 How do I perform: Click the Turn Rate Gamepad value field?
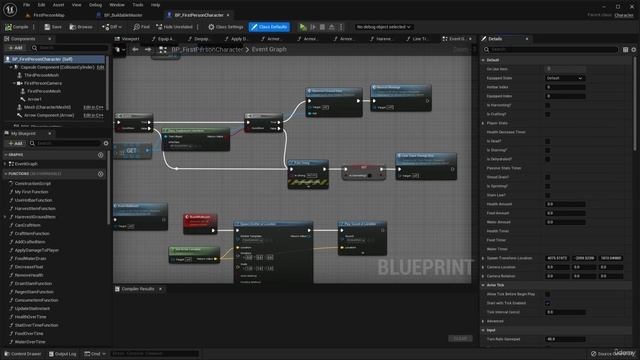click(x=565, y=339)
